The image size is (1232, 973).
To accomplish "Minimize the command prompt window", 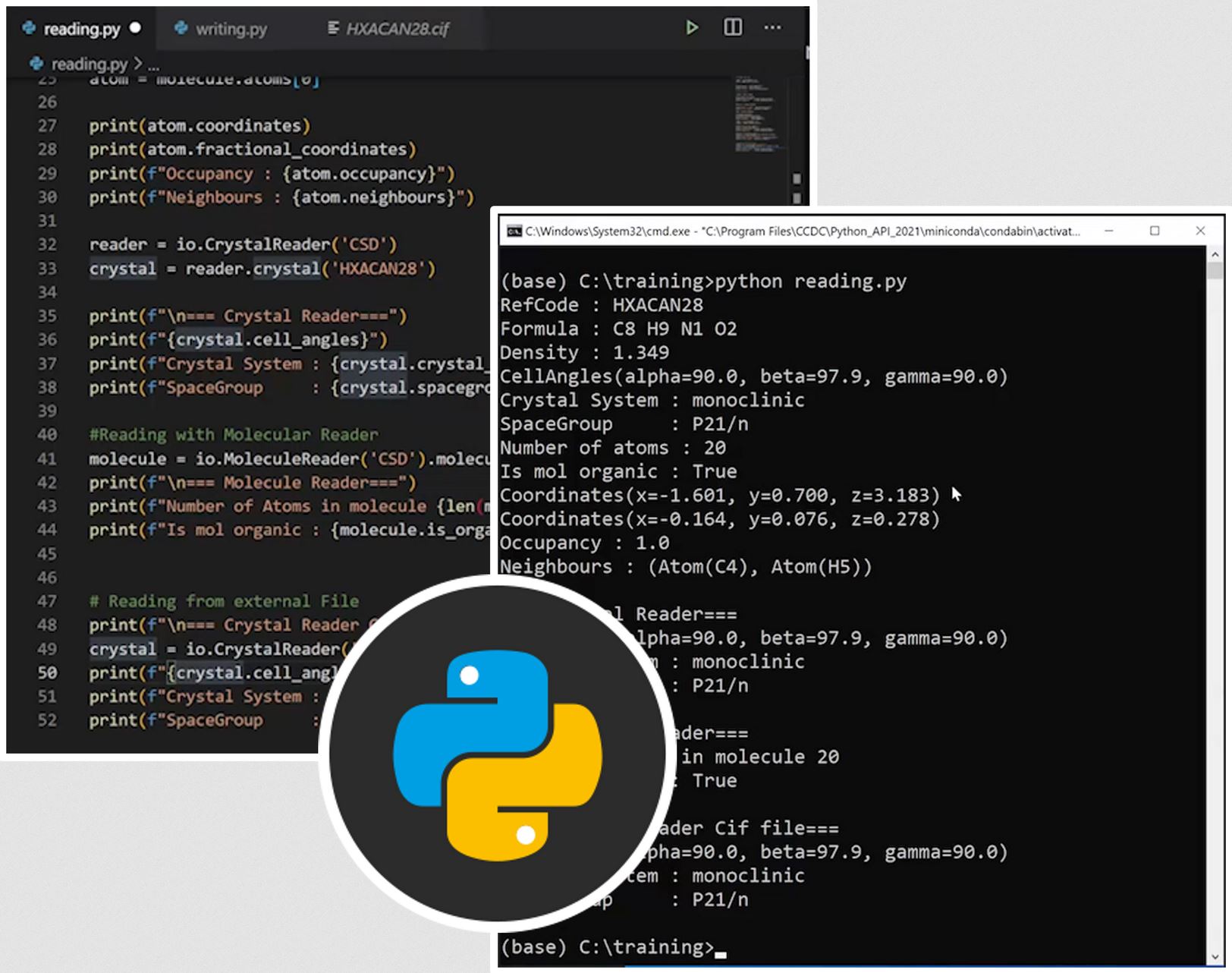I will click(1108, 231).
